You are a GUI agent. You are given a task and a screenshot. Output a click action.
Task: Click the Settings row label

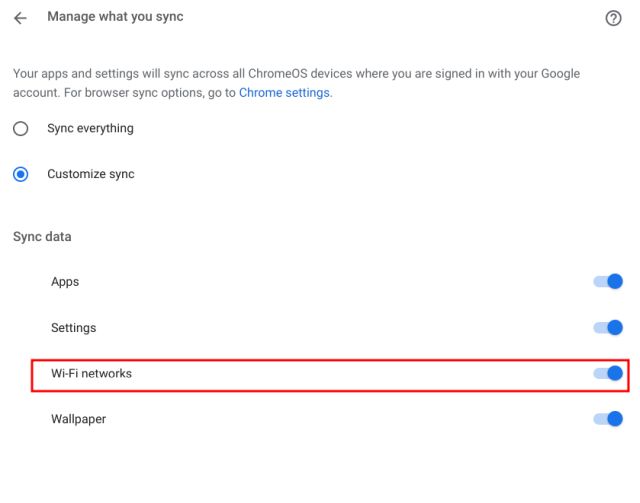74,328
